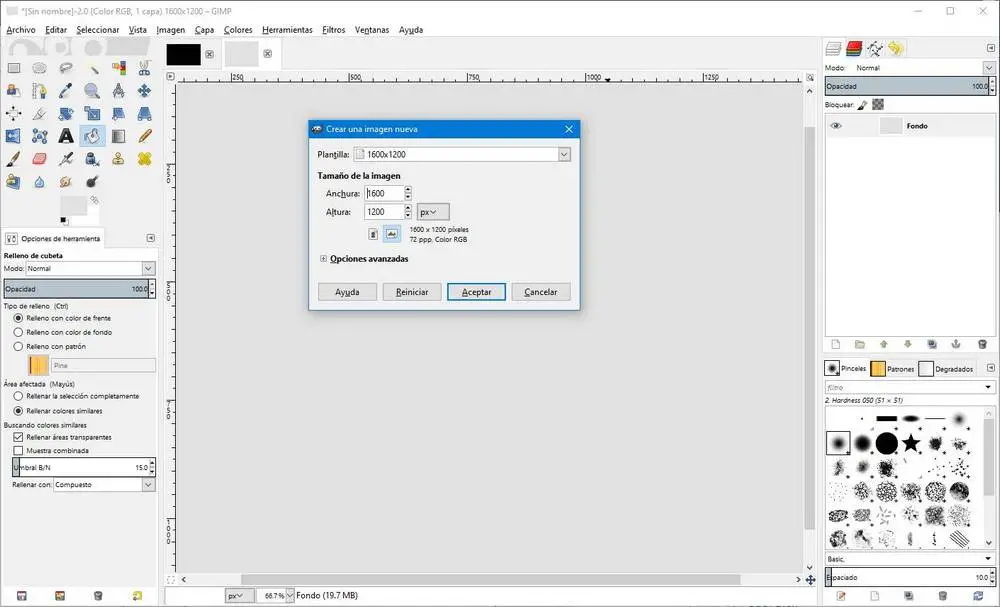Image resolution: width=1000 pixels, height=607 pixels.
Task: Select the Clone stamp tool
Action: 119,159
